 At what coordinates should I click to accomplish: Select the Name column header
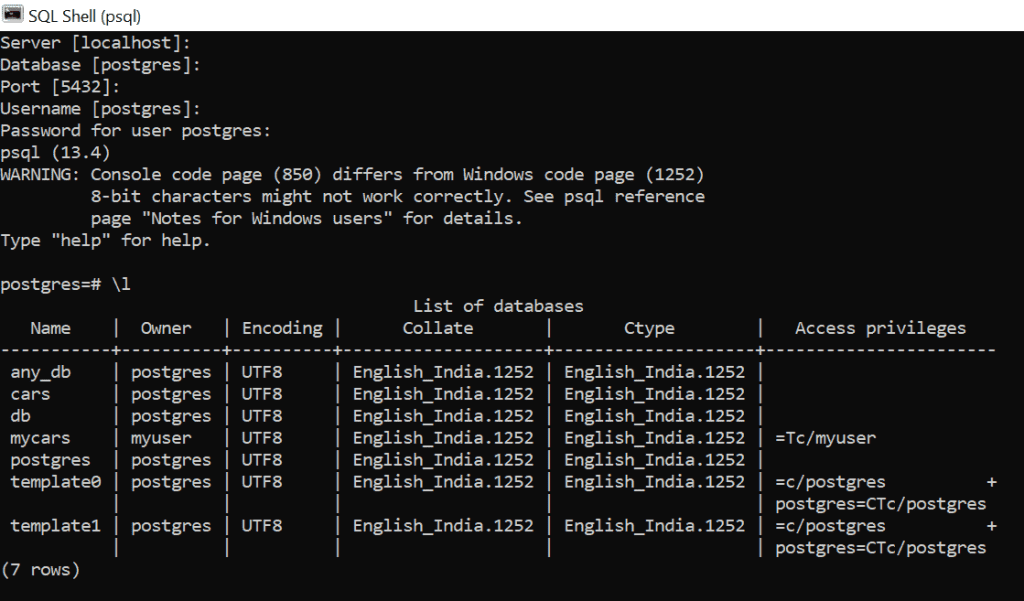(49, 328)
